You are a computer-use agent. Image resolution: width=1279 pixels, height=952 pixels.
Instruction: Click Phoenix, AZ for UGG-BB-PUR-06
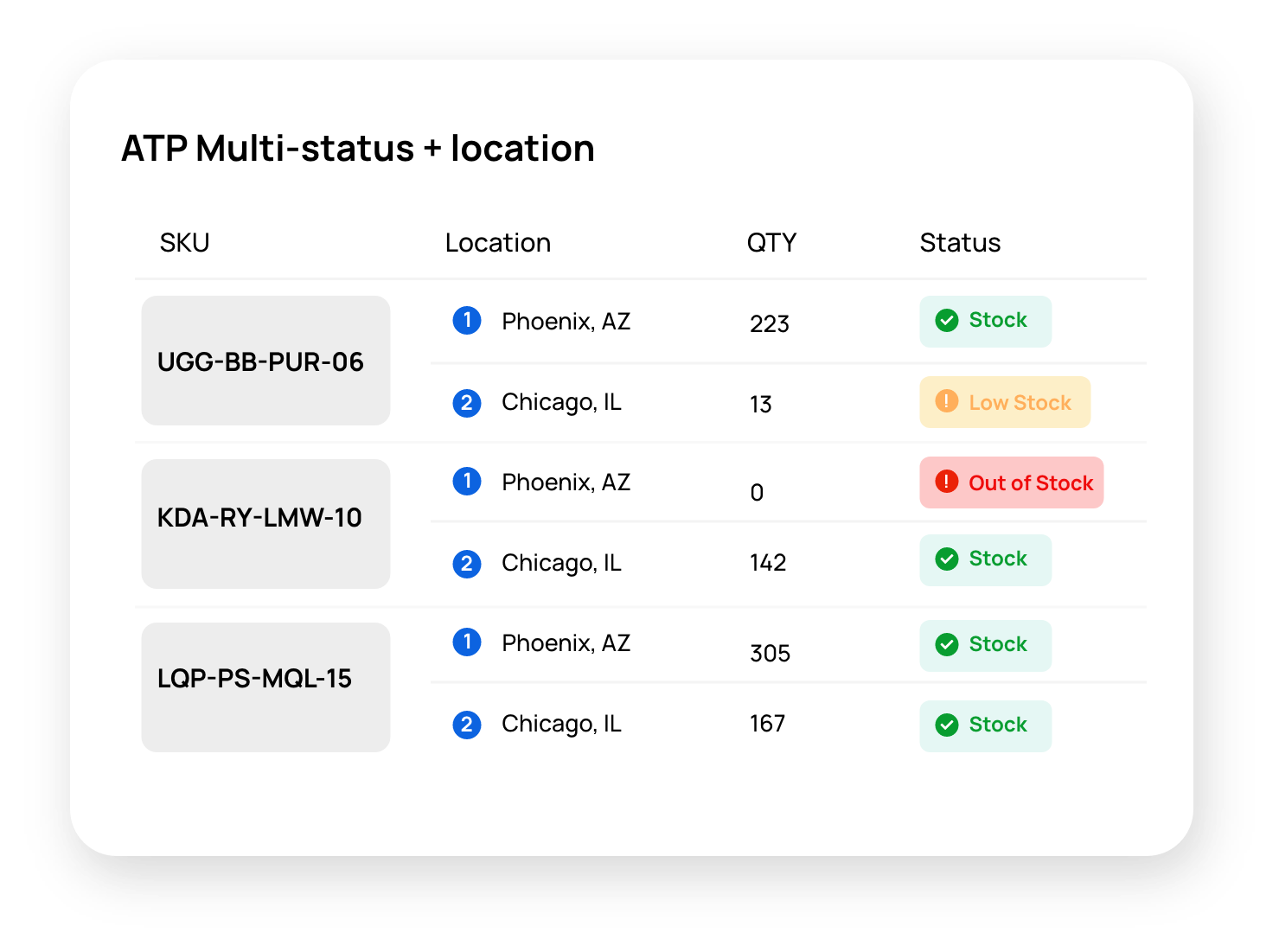pos(566,322)
